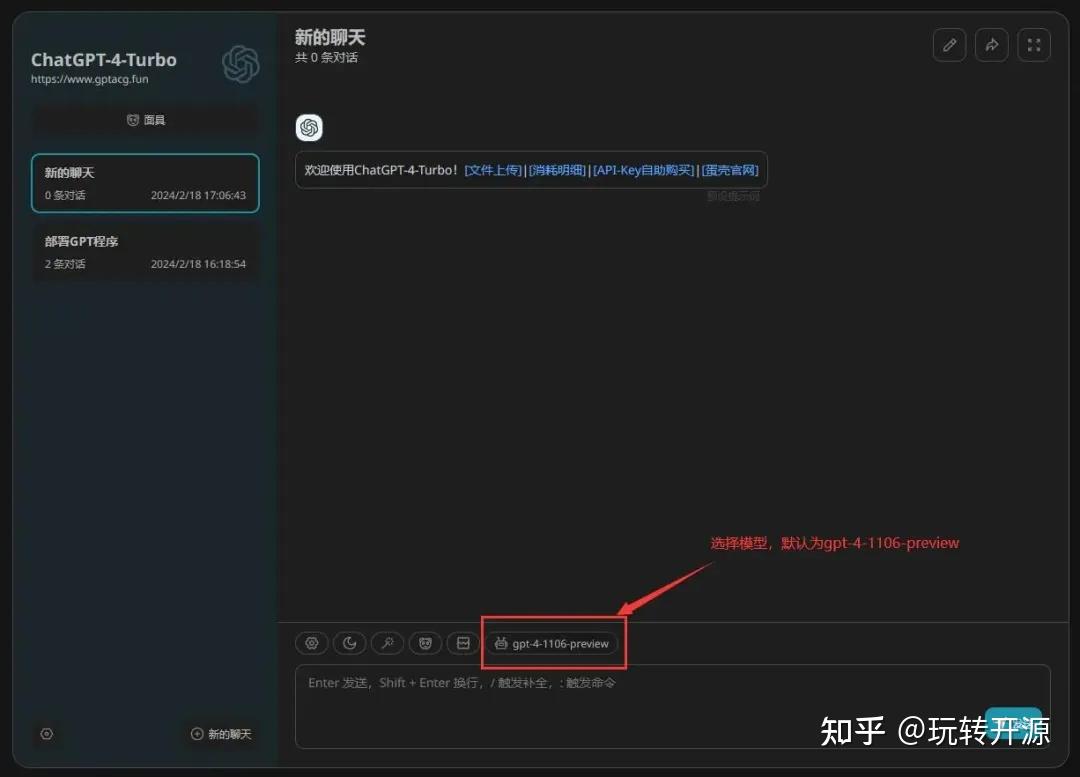Open the share/export icon at top right

click(x=991, y=44)
